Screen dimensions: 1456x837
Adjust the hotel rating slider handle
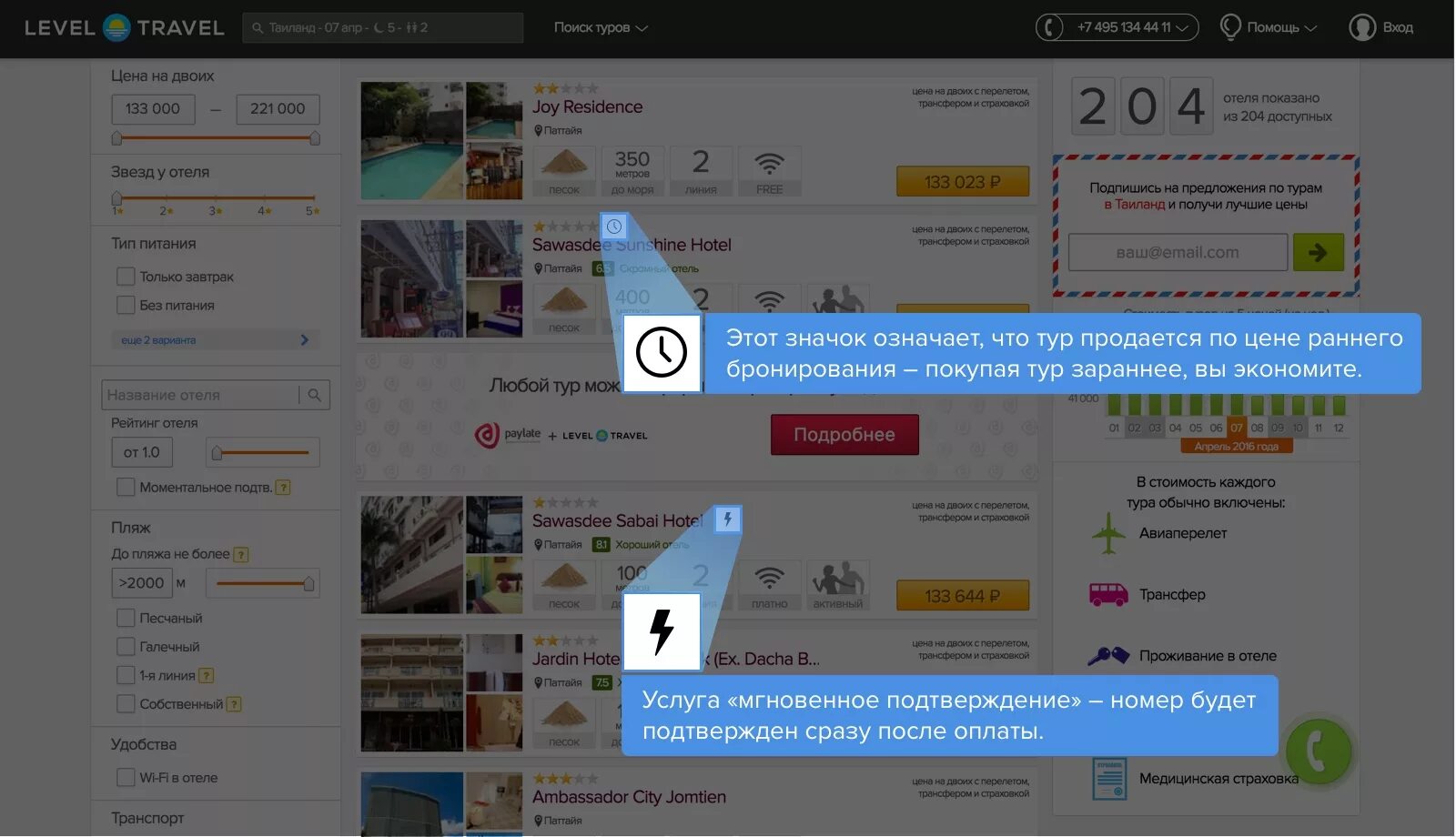coord(217,452)
